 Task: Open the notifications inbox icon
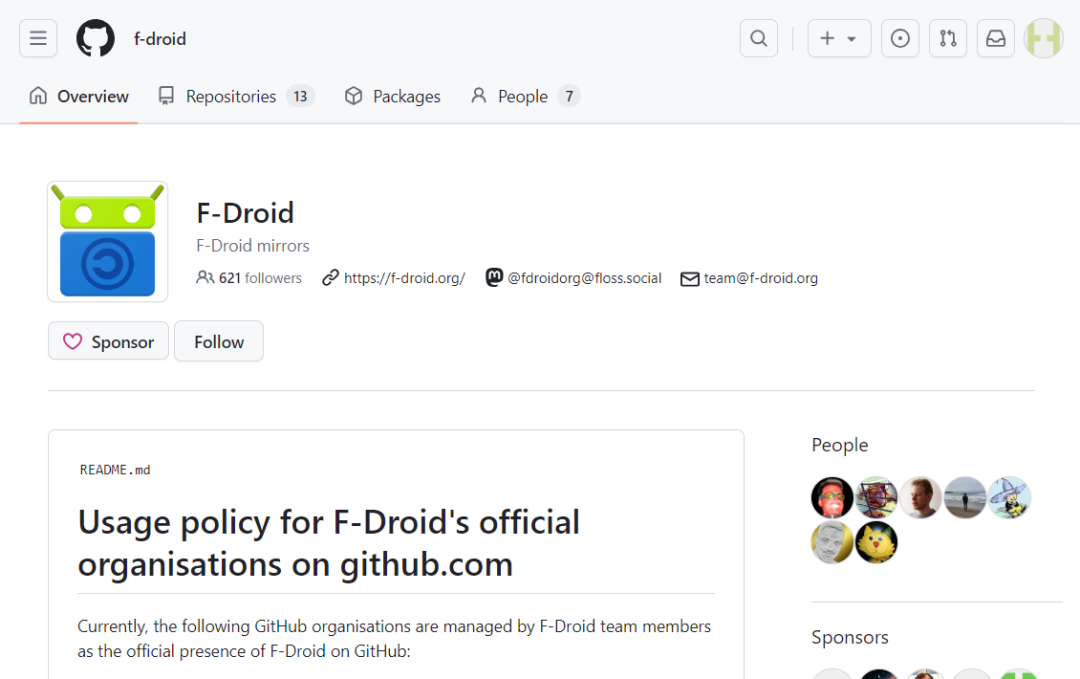tap(995, 39)
